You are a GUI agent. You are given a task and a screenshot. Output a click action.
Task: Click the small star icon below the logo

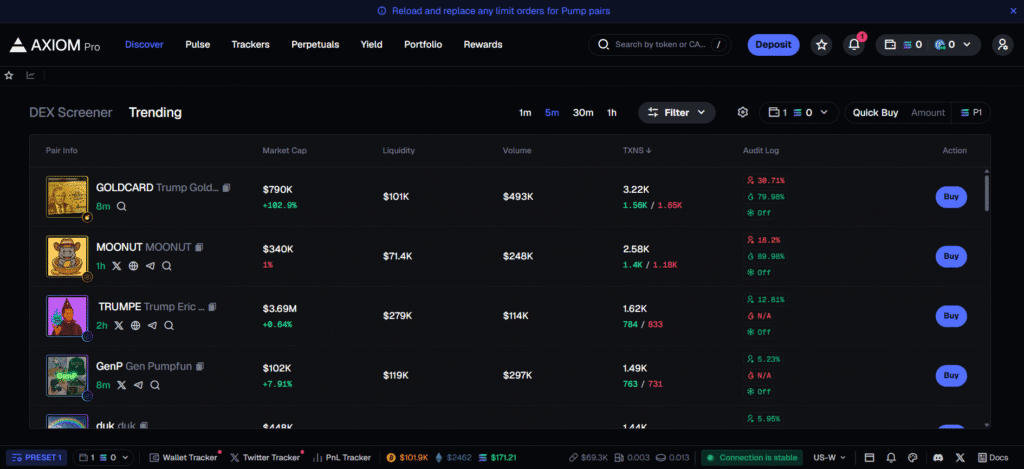click(x=9, y=76)
